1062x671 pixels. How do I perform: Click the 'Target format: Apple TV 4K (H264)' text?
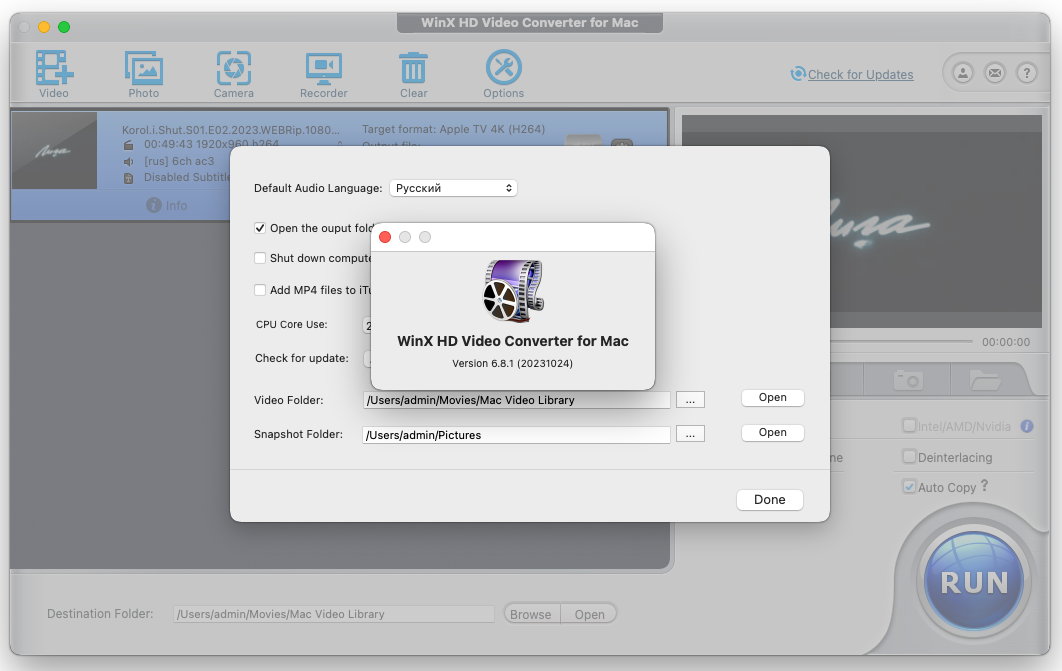click(453, 129)
